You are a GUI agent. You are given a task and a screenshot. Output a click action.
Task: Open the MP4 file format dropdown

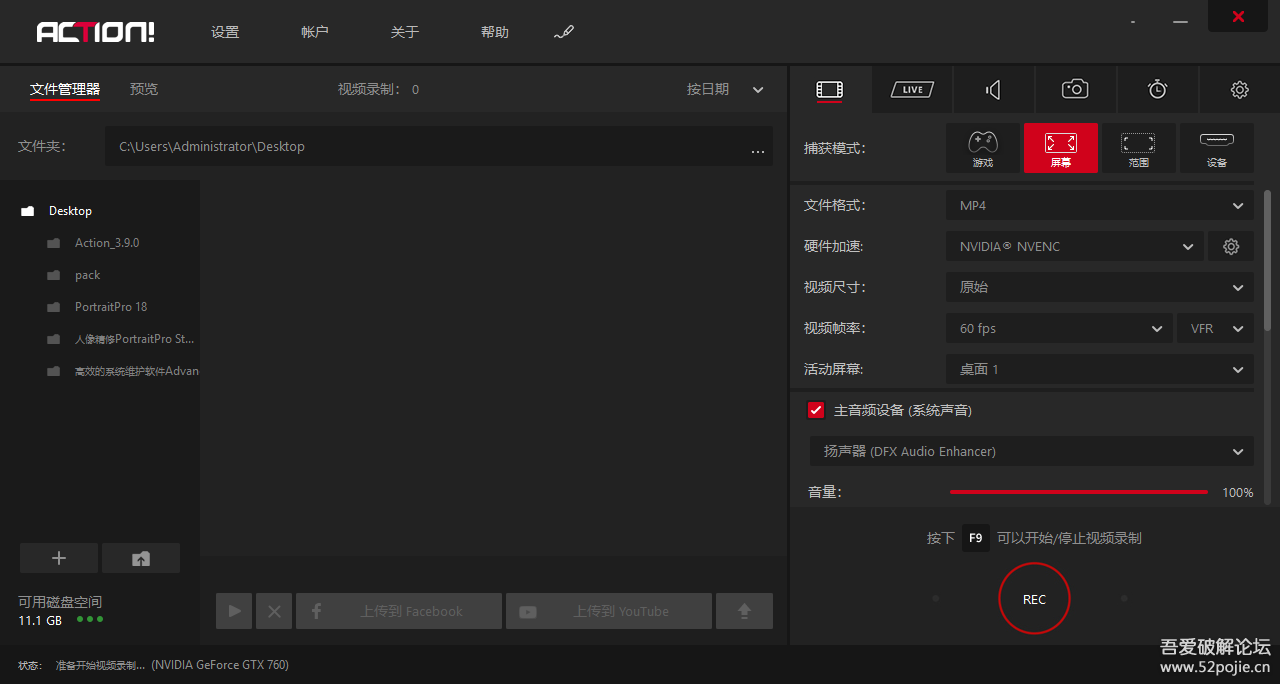click(x=1098, y=205)
